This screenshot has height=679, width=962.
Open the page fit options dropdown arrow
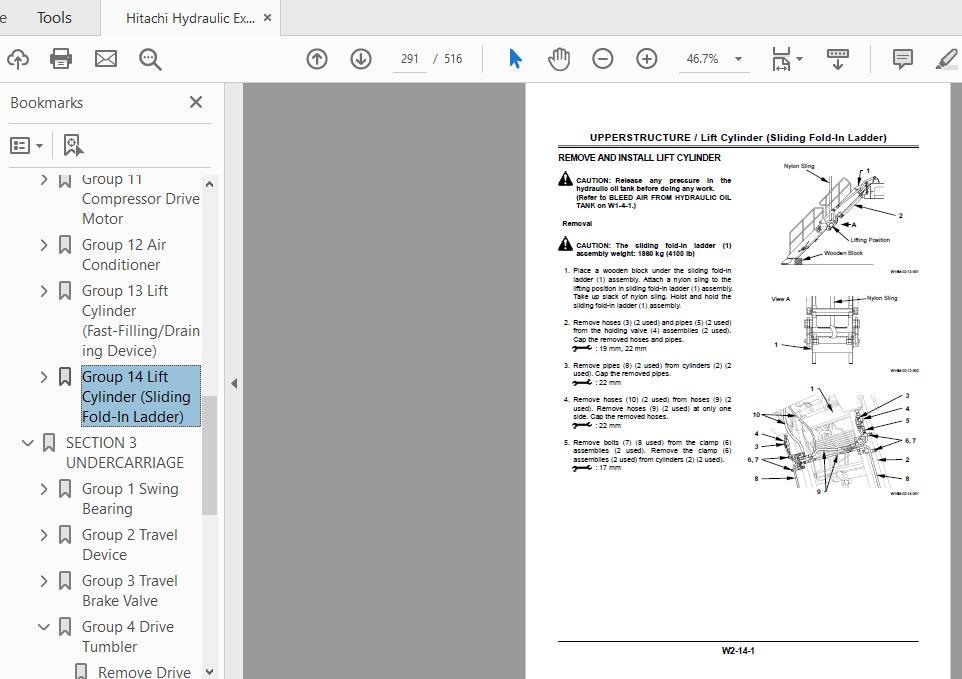799,59
